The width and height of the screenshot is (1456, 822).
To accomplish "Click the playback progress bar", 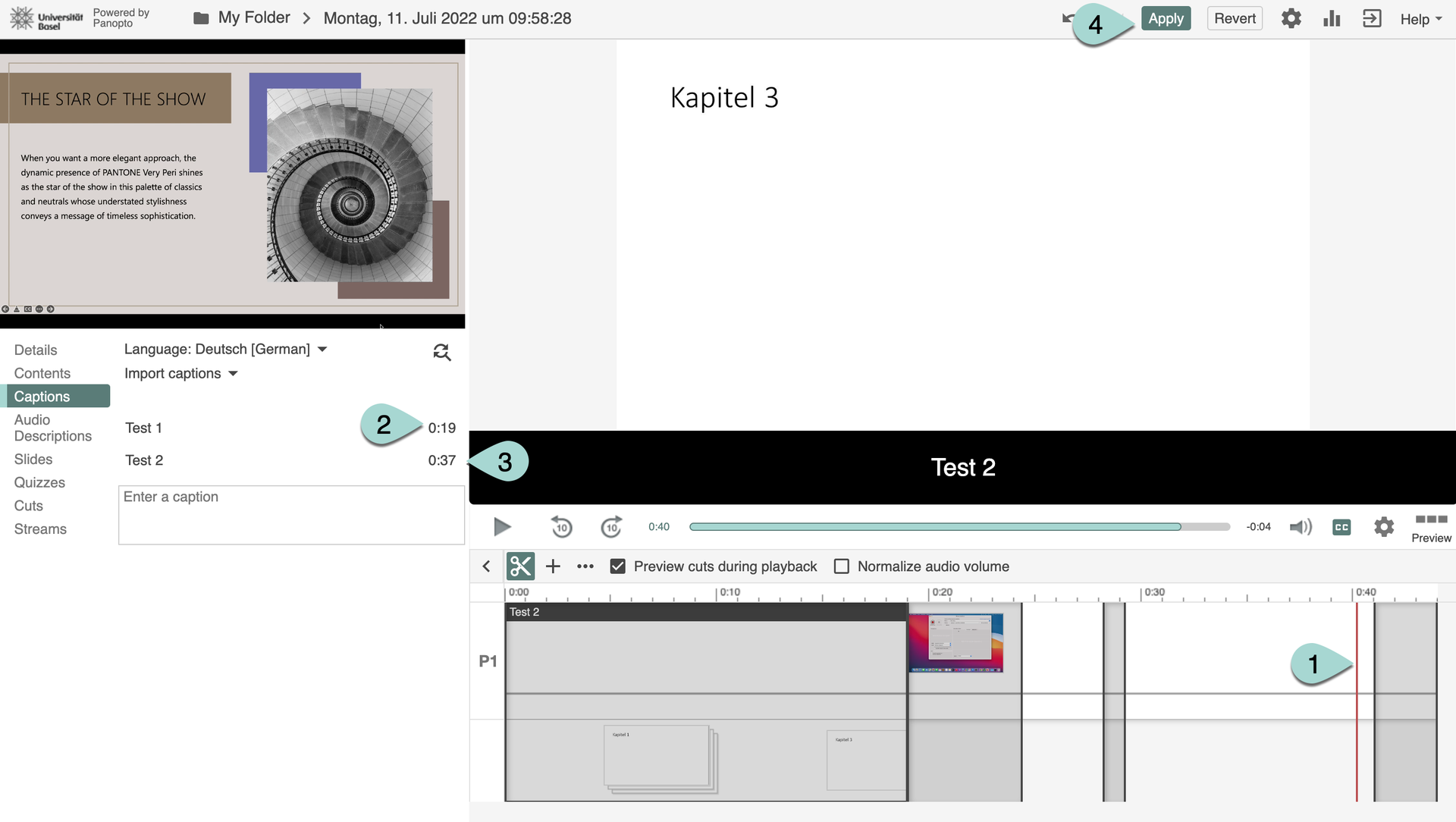I will point(959,526).
